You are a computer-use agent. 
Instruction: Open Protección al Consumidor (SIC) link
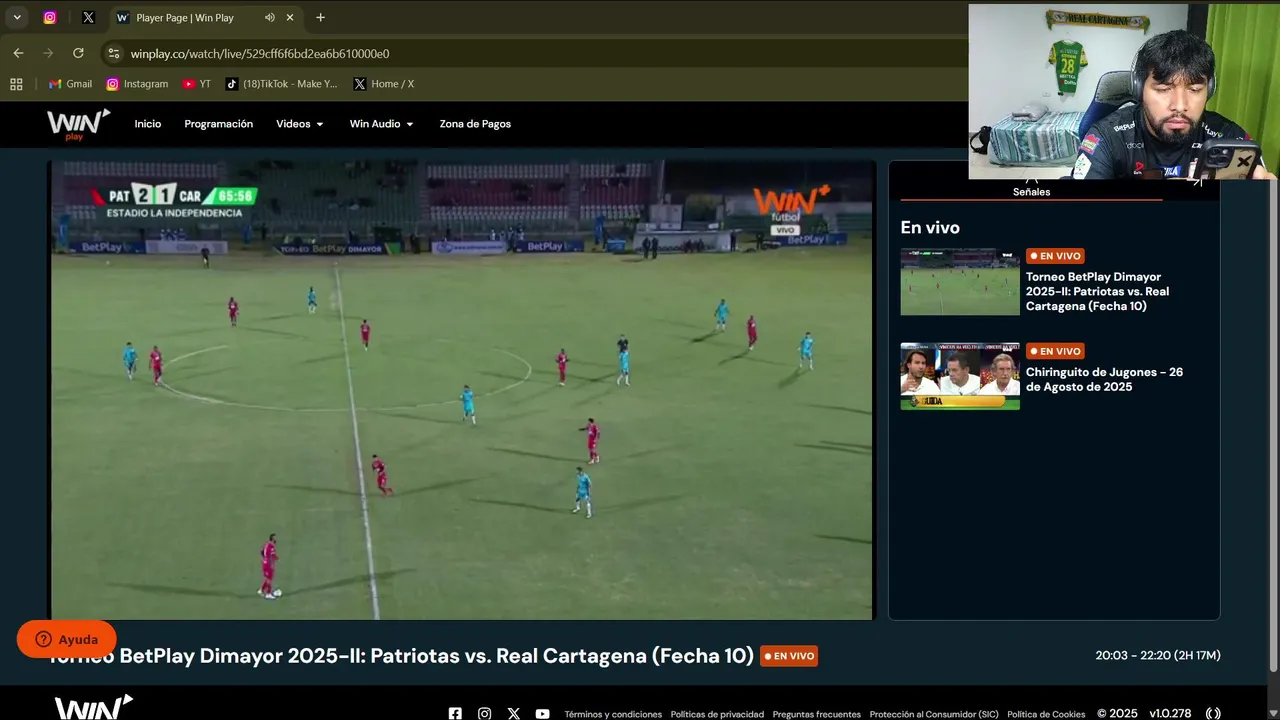pos(934,714)
